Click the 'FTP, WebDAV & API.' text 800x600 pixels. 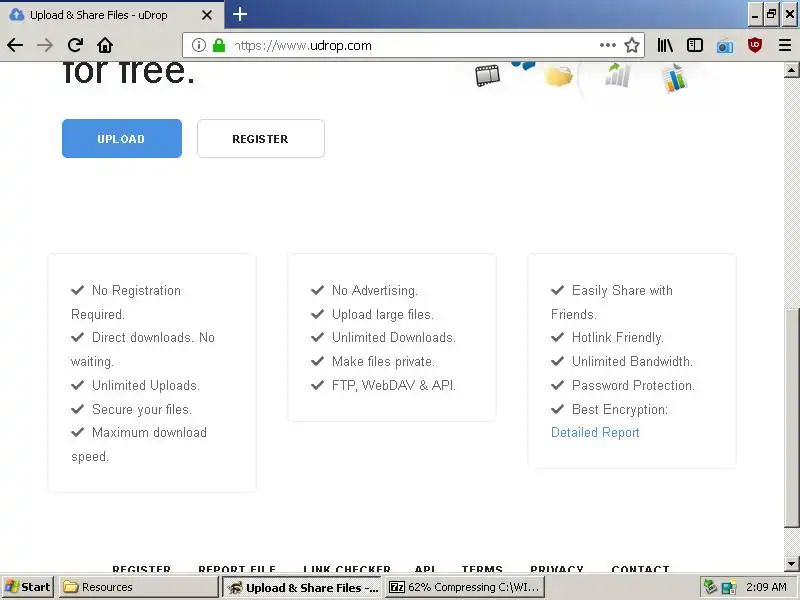click(x=394, y=385)
